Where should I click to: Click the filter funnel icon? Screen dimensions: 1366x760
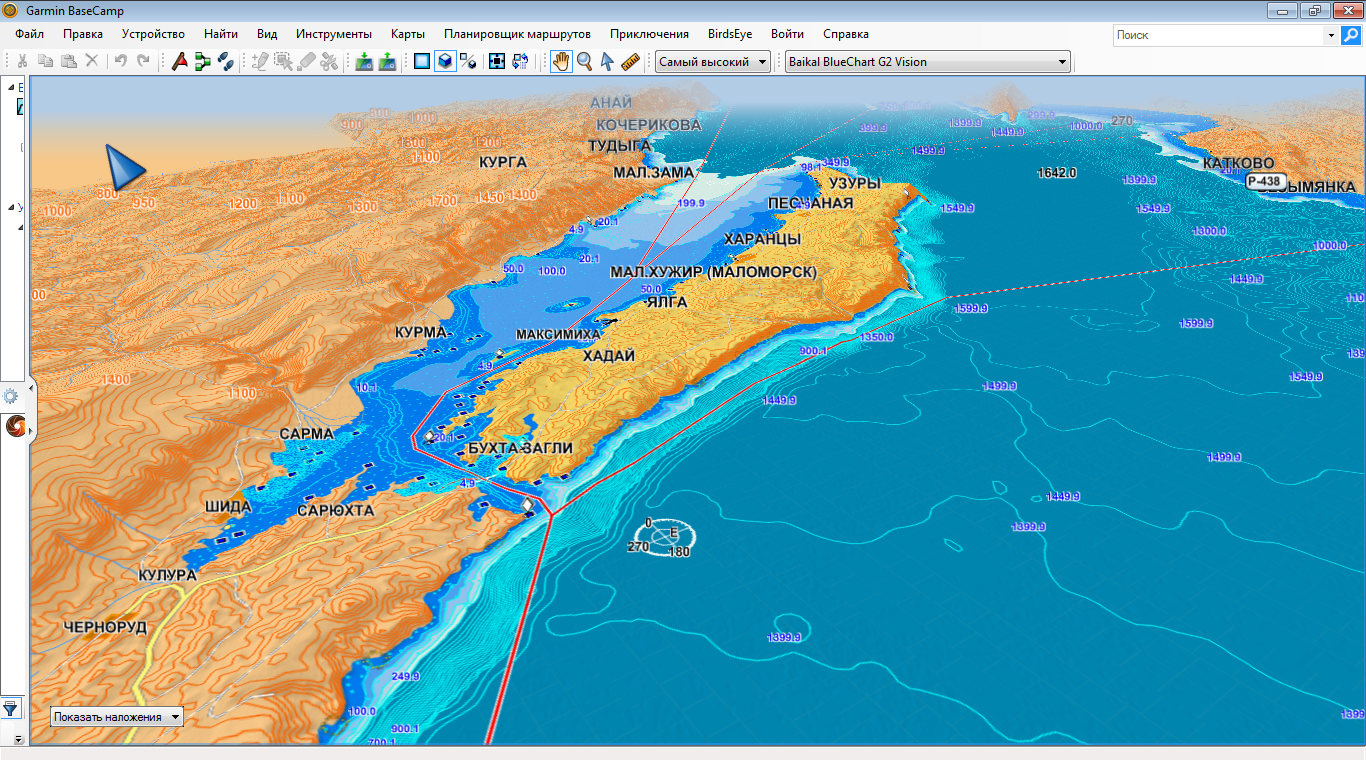pos(11,708)
